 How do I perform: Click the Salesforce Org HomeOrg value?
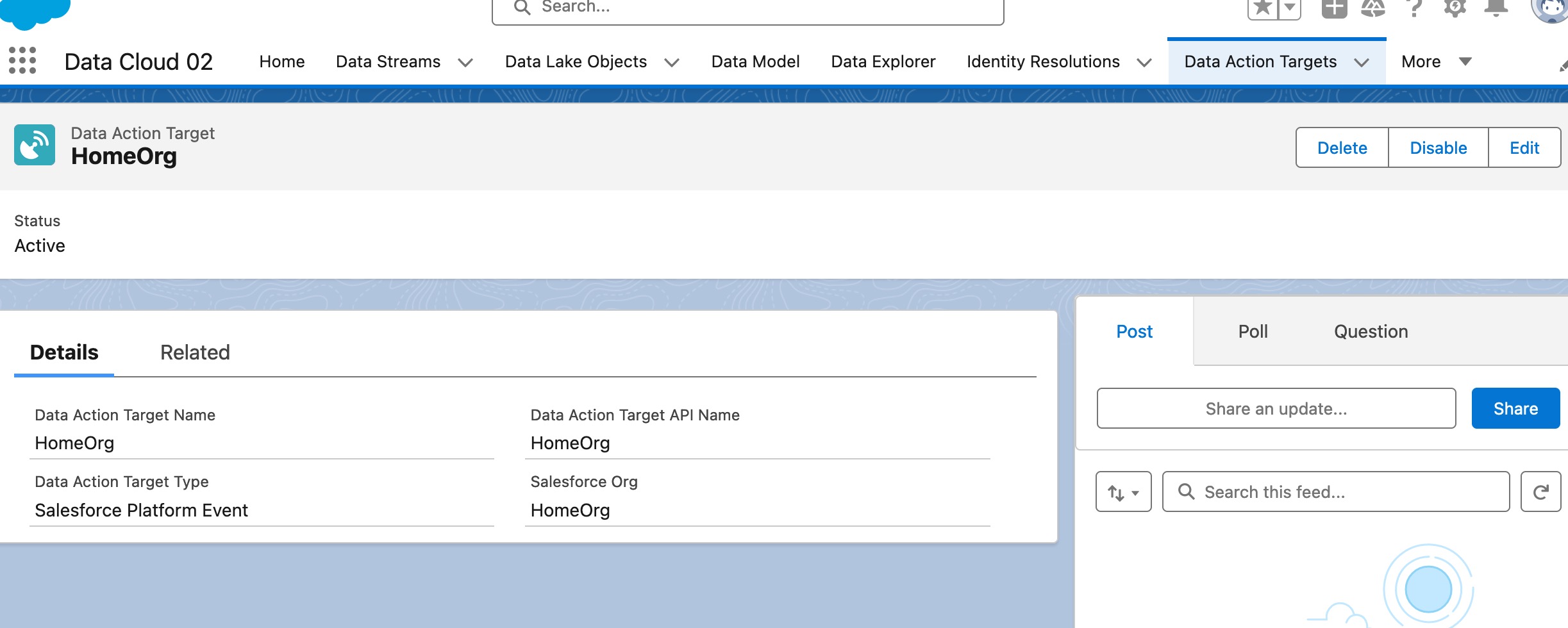click(570, 510)
